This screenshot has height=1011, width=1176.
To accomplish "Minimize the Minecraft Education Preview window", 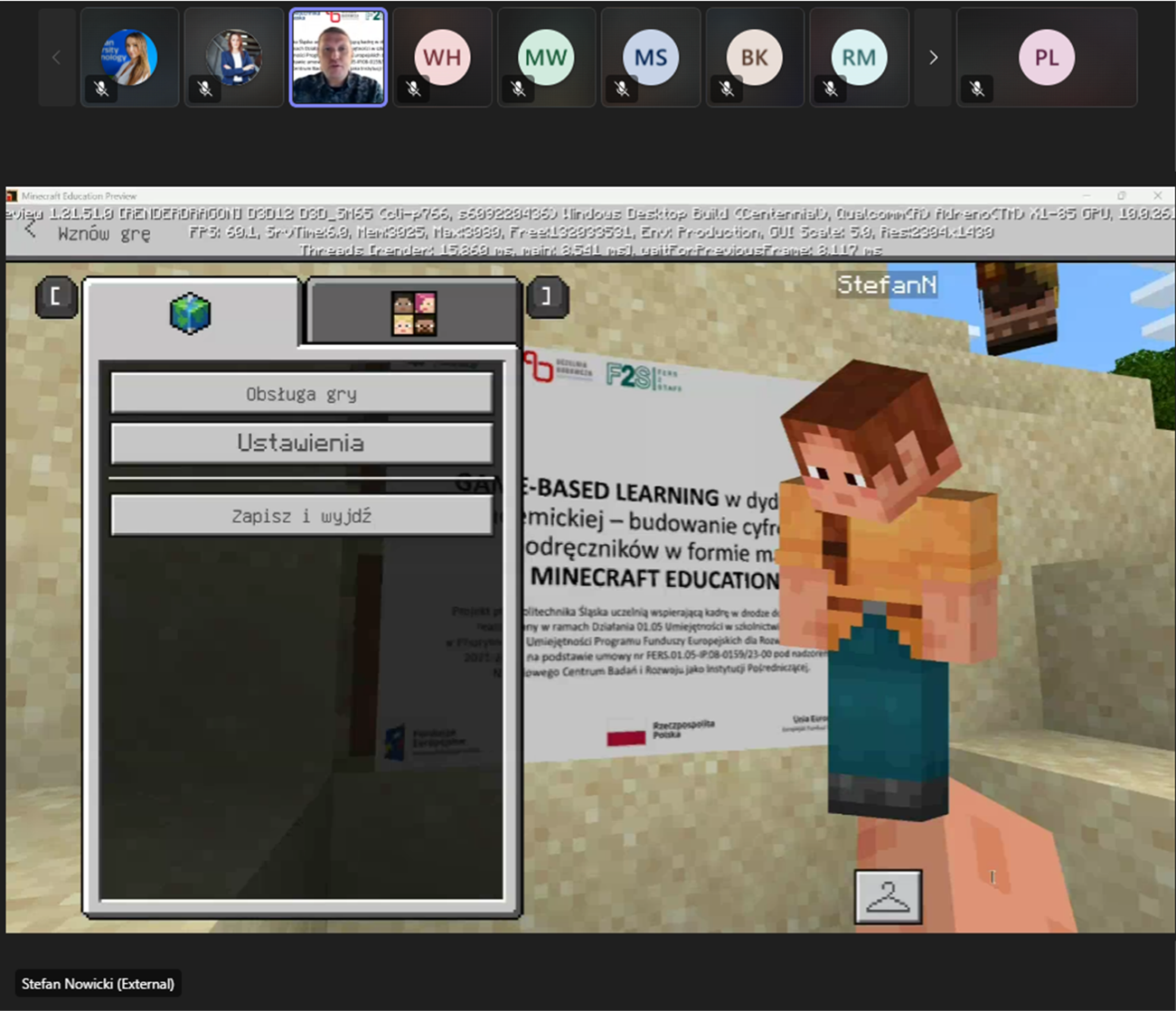I will pyautogui.click(x=1087, y=195).
